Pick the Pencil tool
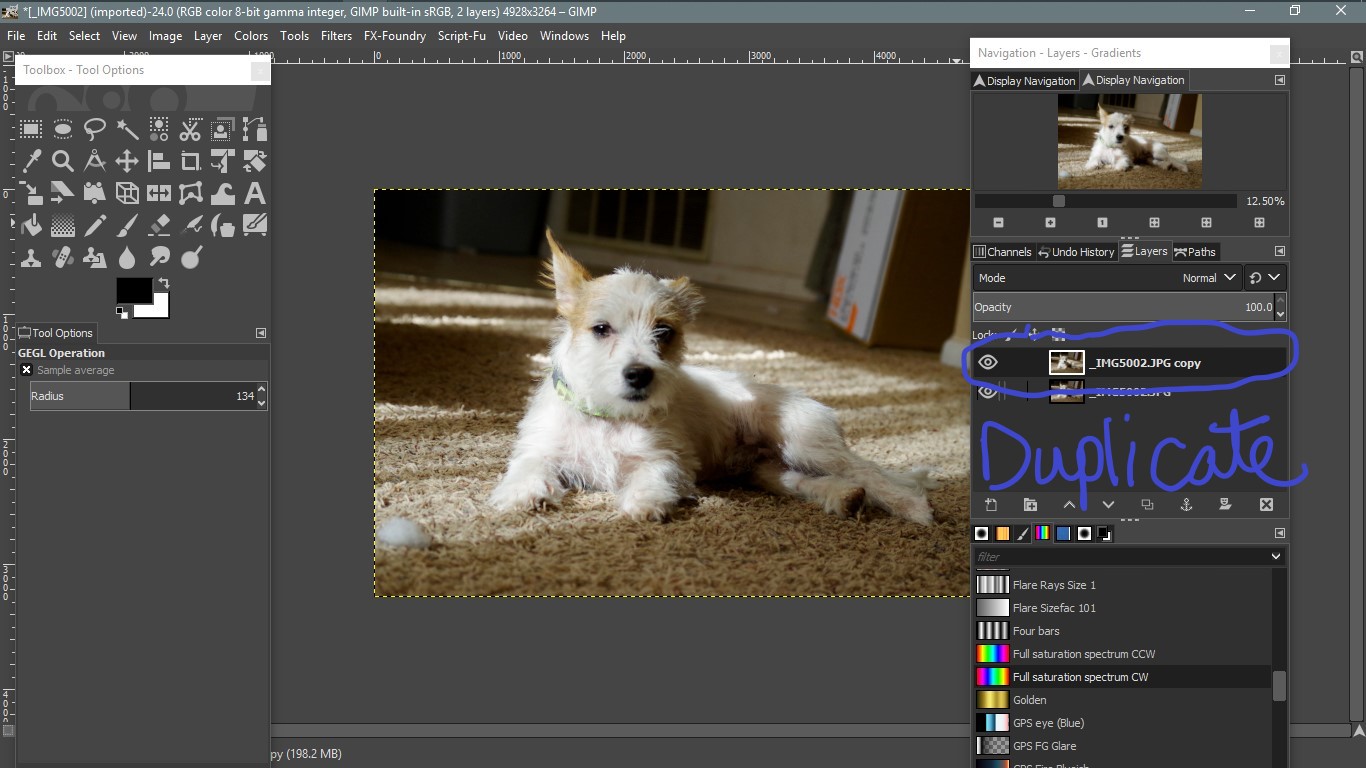 tap(95, 225)
